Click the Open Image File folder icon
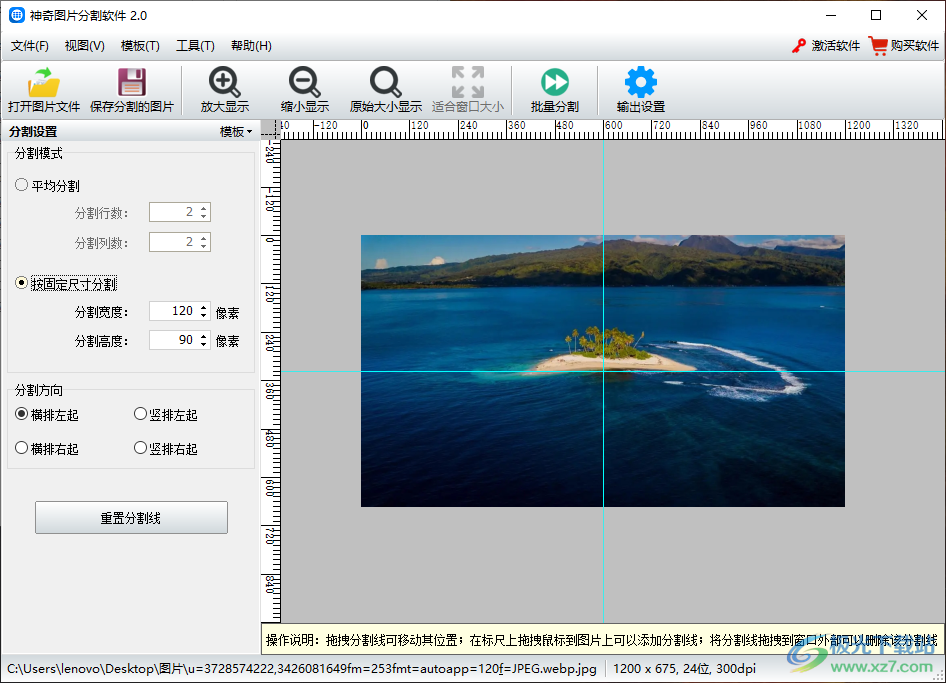The height and width of the screenshot is (683, 946). [44, 82]
